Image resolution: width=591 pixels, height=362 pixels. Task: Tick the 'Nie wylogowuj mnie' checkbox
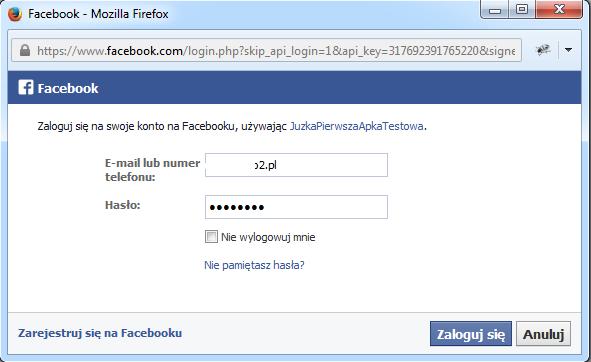point(211,237)
